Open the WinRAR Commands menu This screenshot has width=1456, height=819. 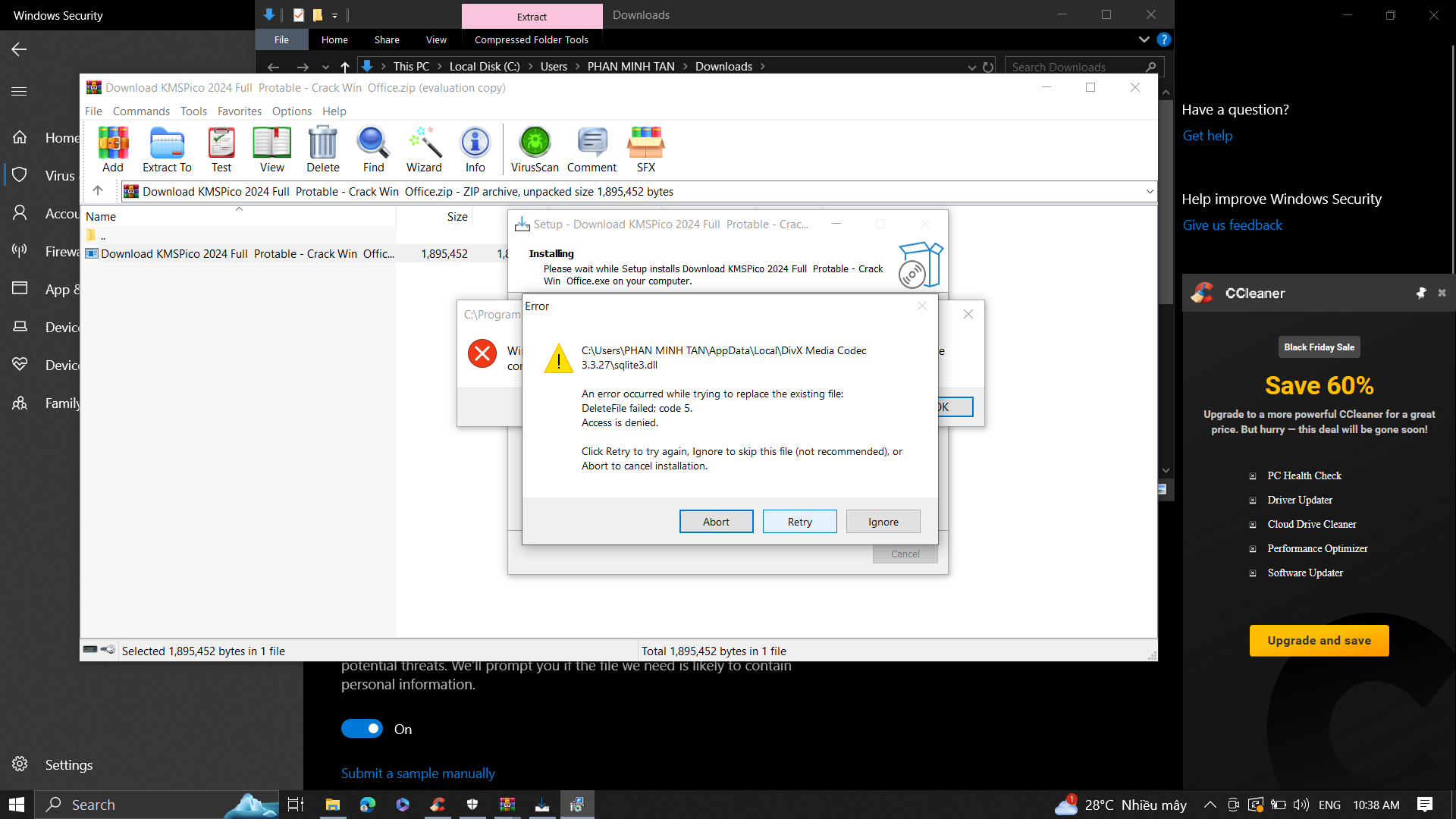(141, 111)
